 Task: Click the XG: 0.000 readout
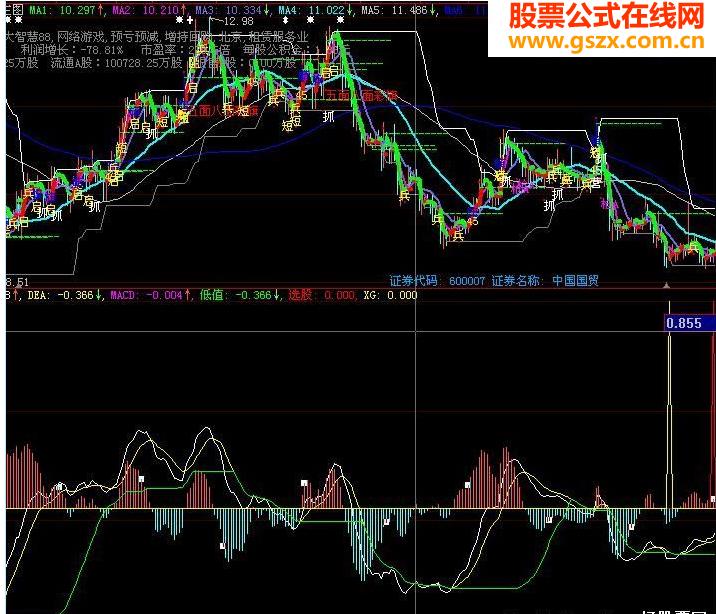[x=390, y=295]
